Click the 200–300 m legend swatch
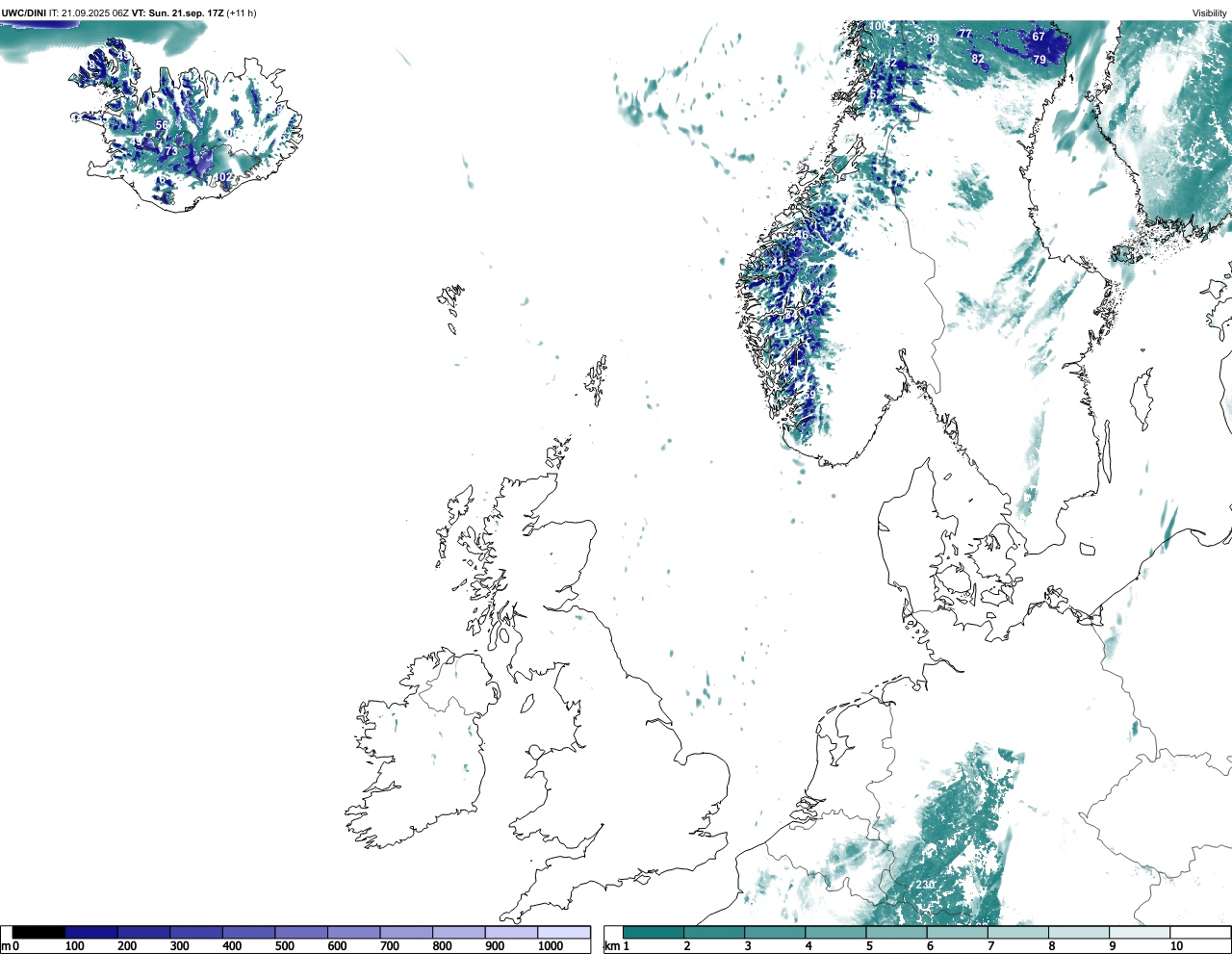The width and height of the screenshot is (1232, 954). 144,932
